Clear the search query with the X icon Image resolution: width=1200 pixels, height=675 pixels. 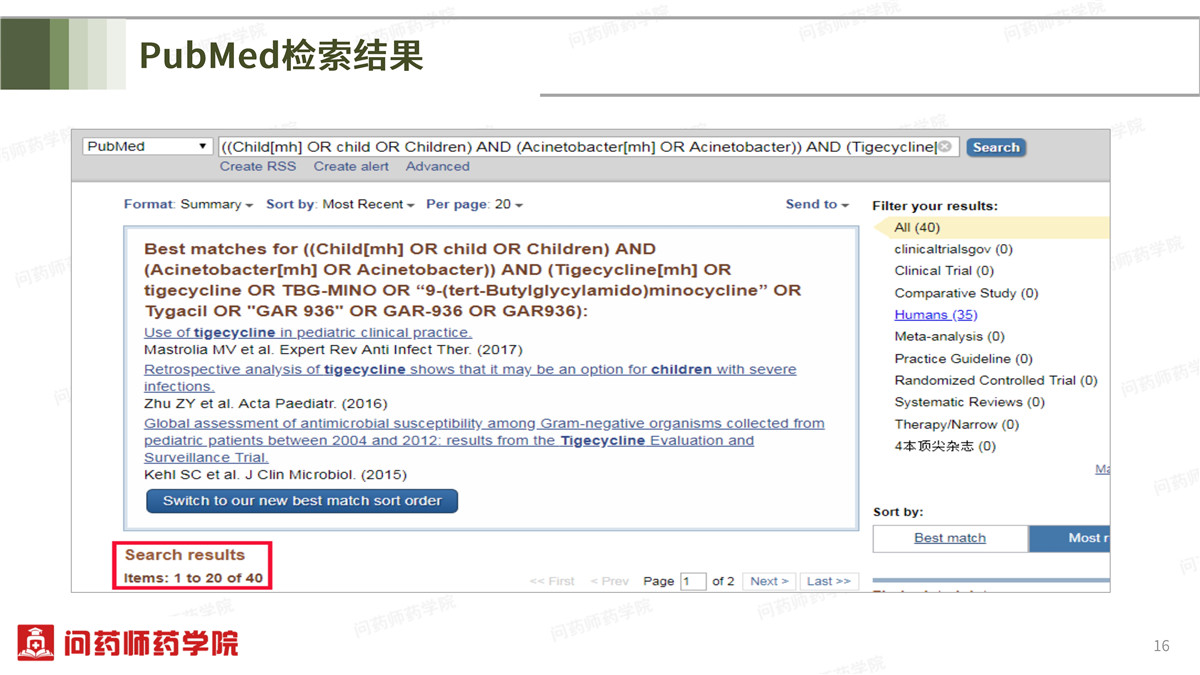[945, 146]
